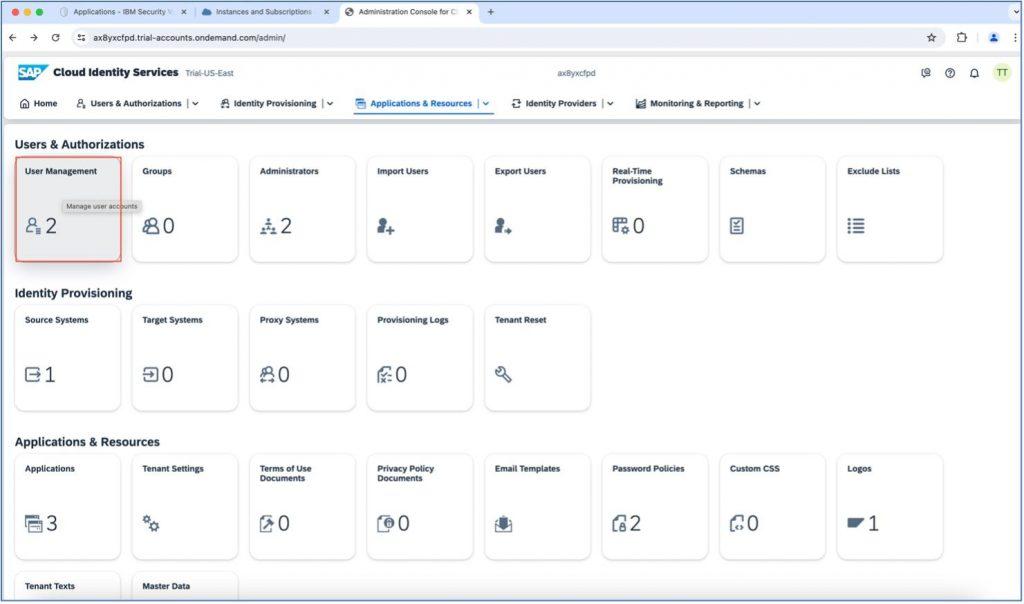Expand Monitoring & Reporting dropdown arrow

click(757, 103)
